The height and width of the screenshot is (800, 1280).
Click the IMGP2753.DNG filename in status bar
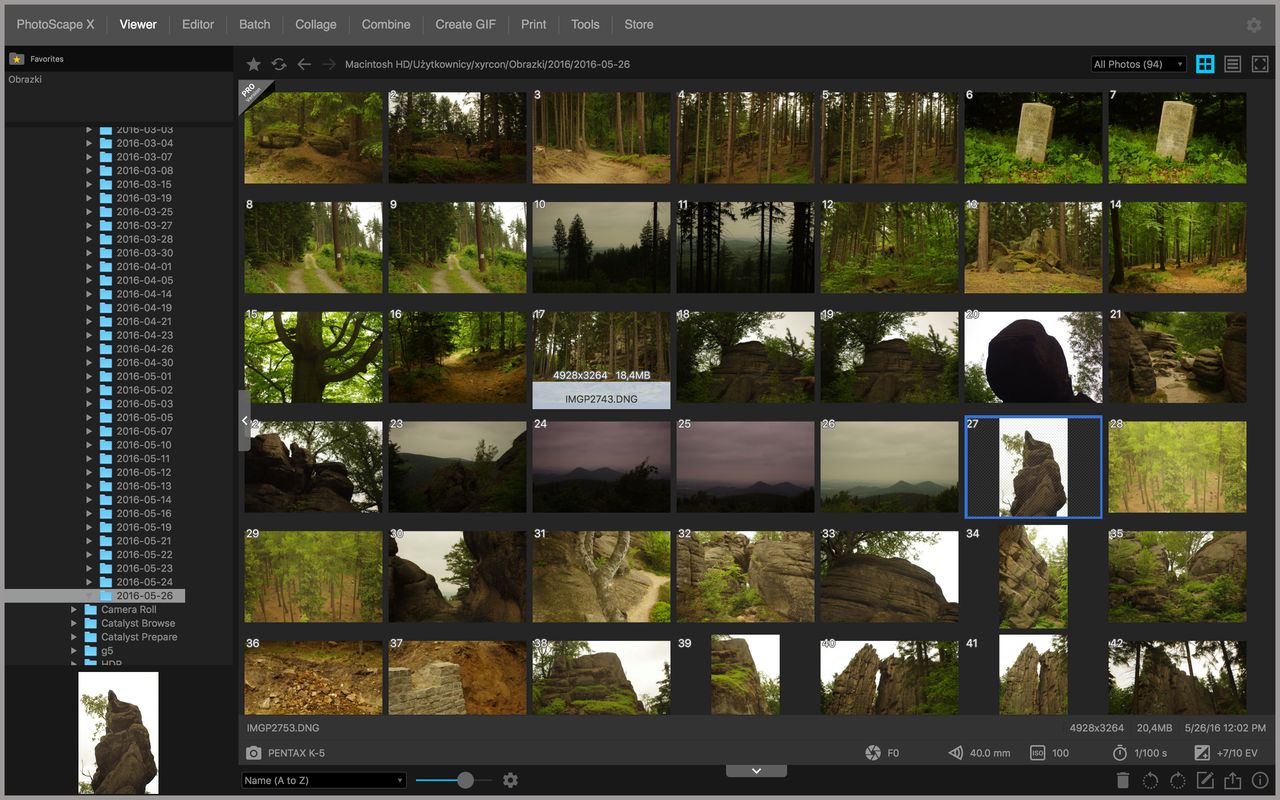(x=283, y=728)
